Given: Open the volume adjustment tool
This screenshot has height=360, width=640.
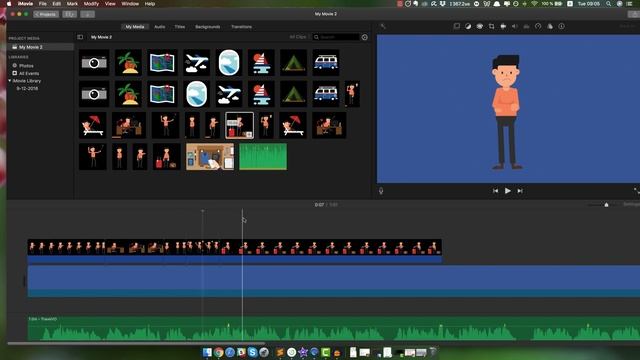Looking at the screenshot, I should (x=515, y=27).
